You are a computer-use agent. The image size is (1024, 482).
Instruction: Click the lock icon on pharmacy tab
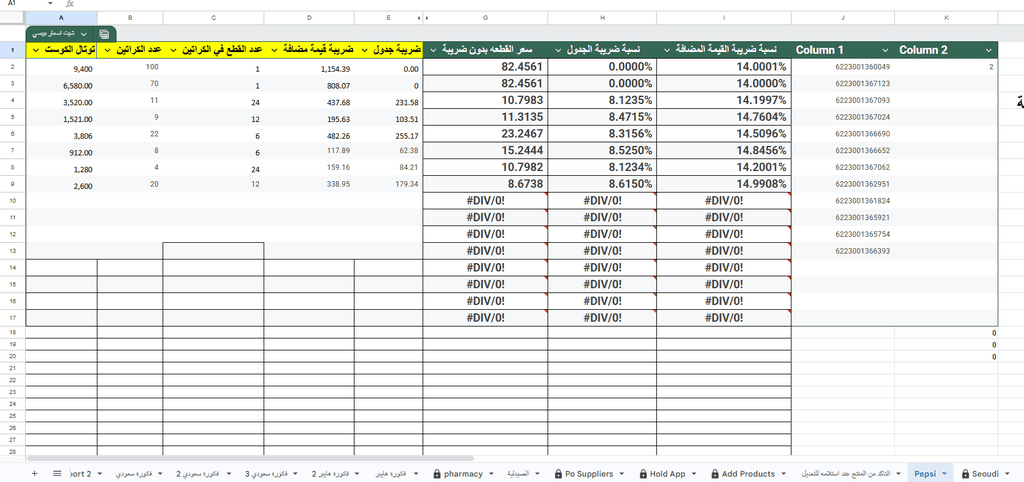437,473
